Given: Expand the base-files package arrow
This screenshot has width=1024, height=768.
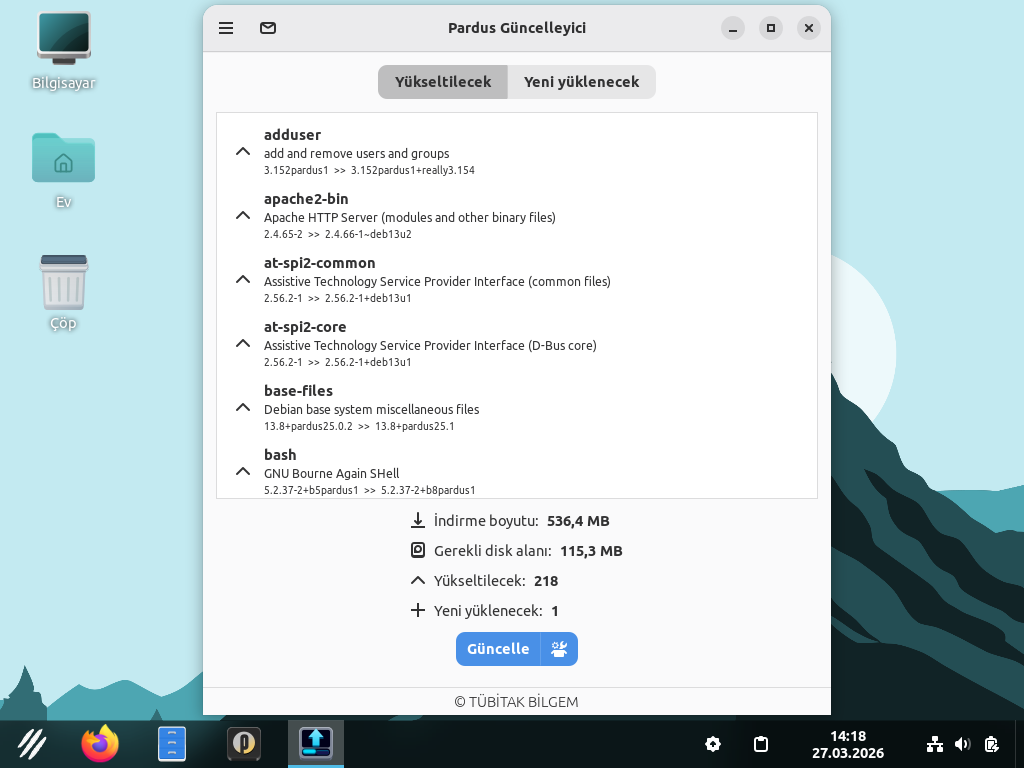Looking at the screenshot, I should pyautogui.click(x=242, y=408).
